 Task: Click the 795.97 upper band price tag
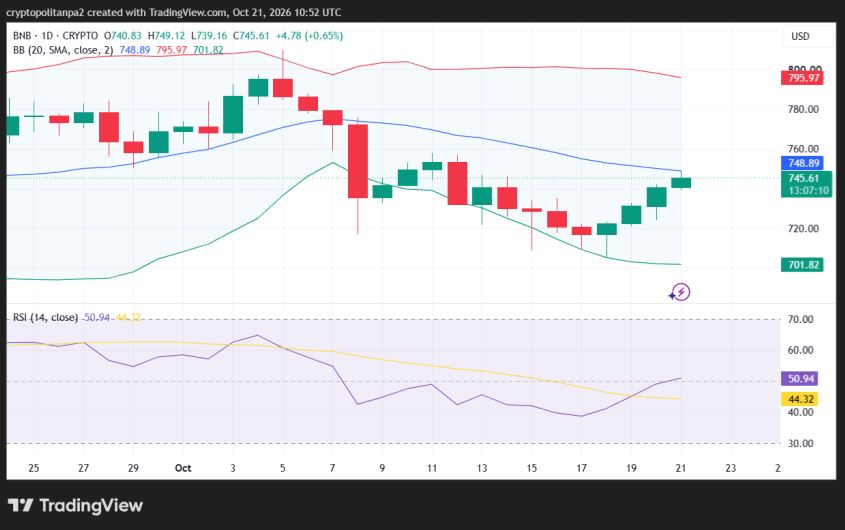coord(802,78)
